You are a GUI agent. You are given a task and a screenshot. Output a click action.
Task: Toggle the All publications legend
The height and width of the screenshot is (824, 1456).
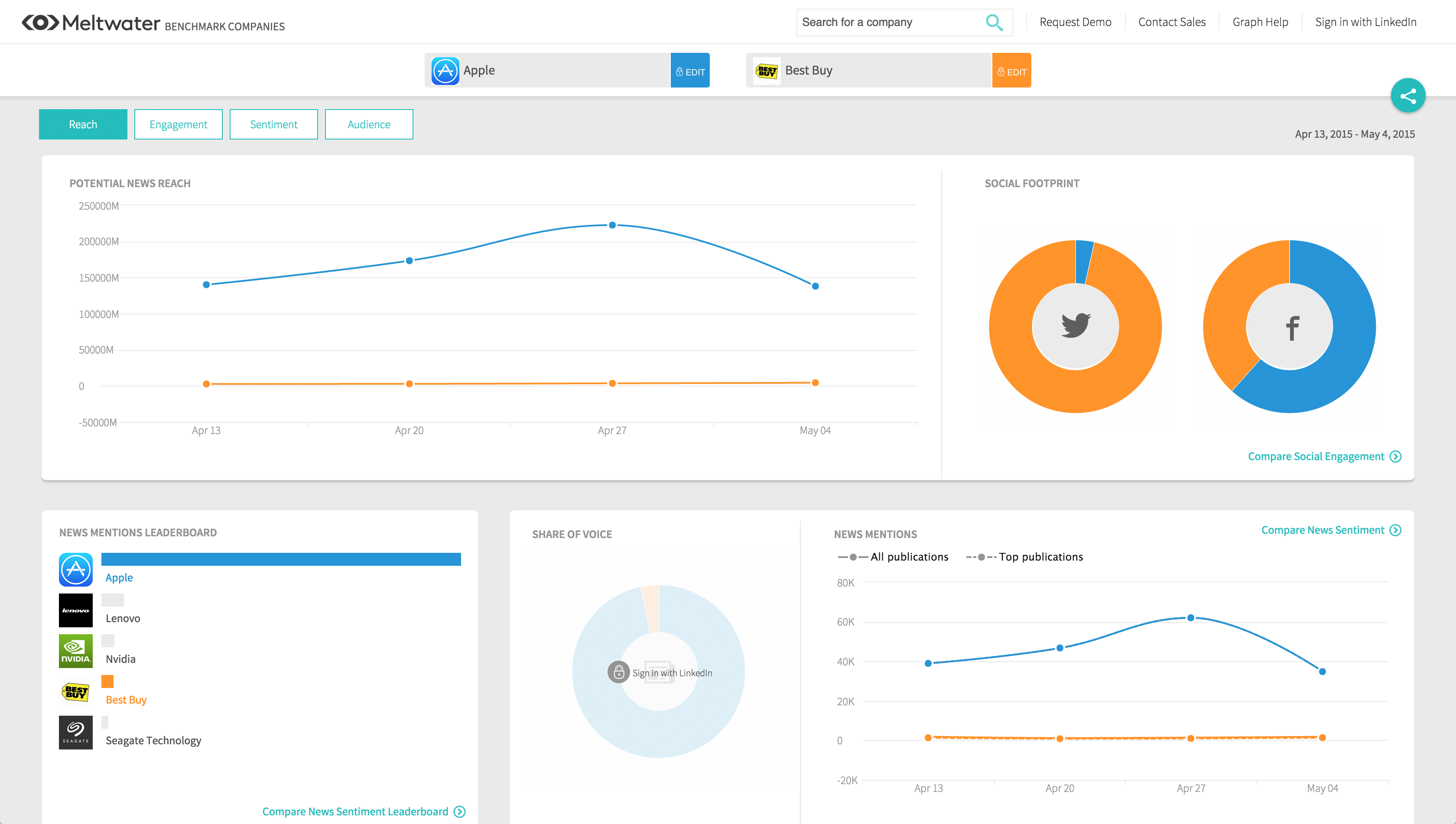[893, 557]
